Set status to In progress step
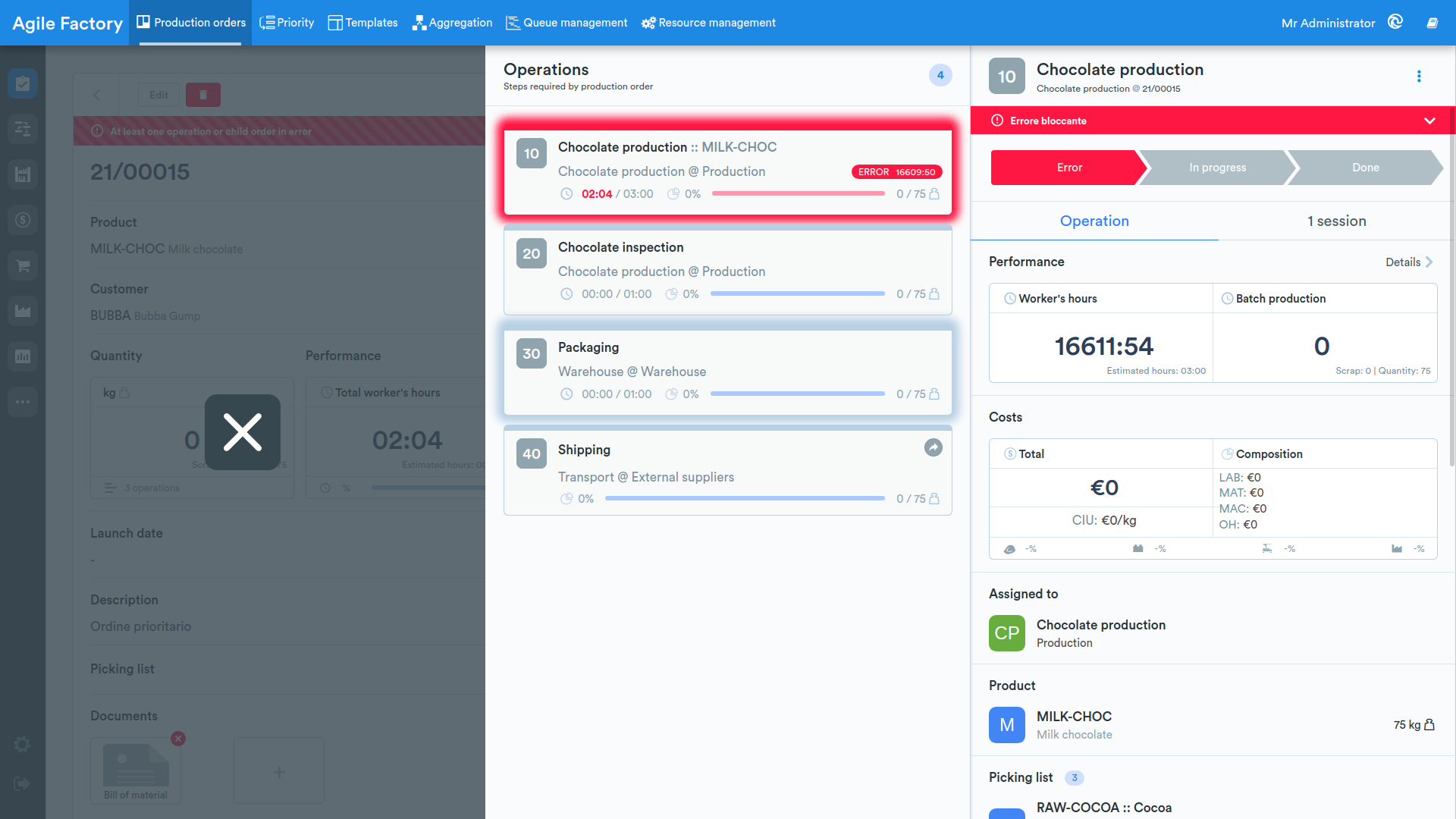The width and height of the screenshot is (1456, 819). pyautogui.click(x=1217, y=168)
